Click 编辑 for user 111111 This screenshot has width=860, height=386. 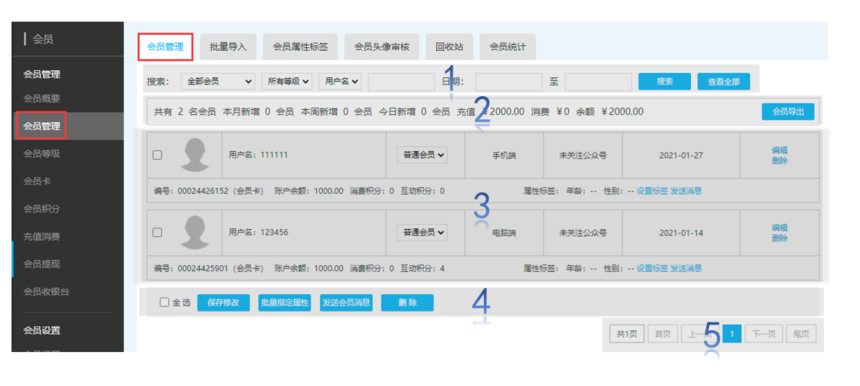pyautogui.click(x=779, y=150)
